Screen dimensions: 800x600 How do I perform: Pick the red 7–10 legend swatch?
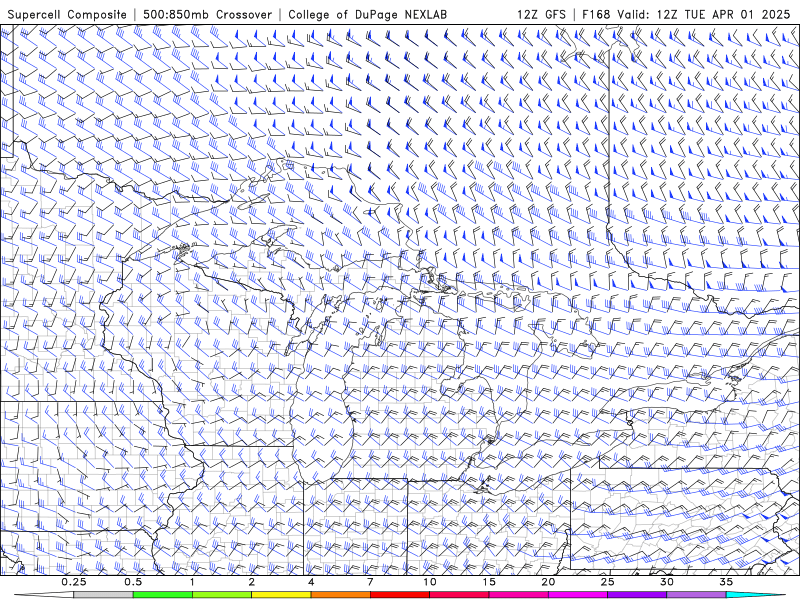click(399, 595)
